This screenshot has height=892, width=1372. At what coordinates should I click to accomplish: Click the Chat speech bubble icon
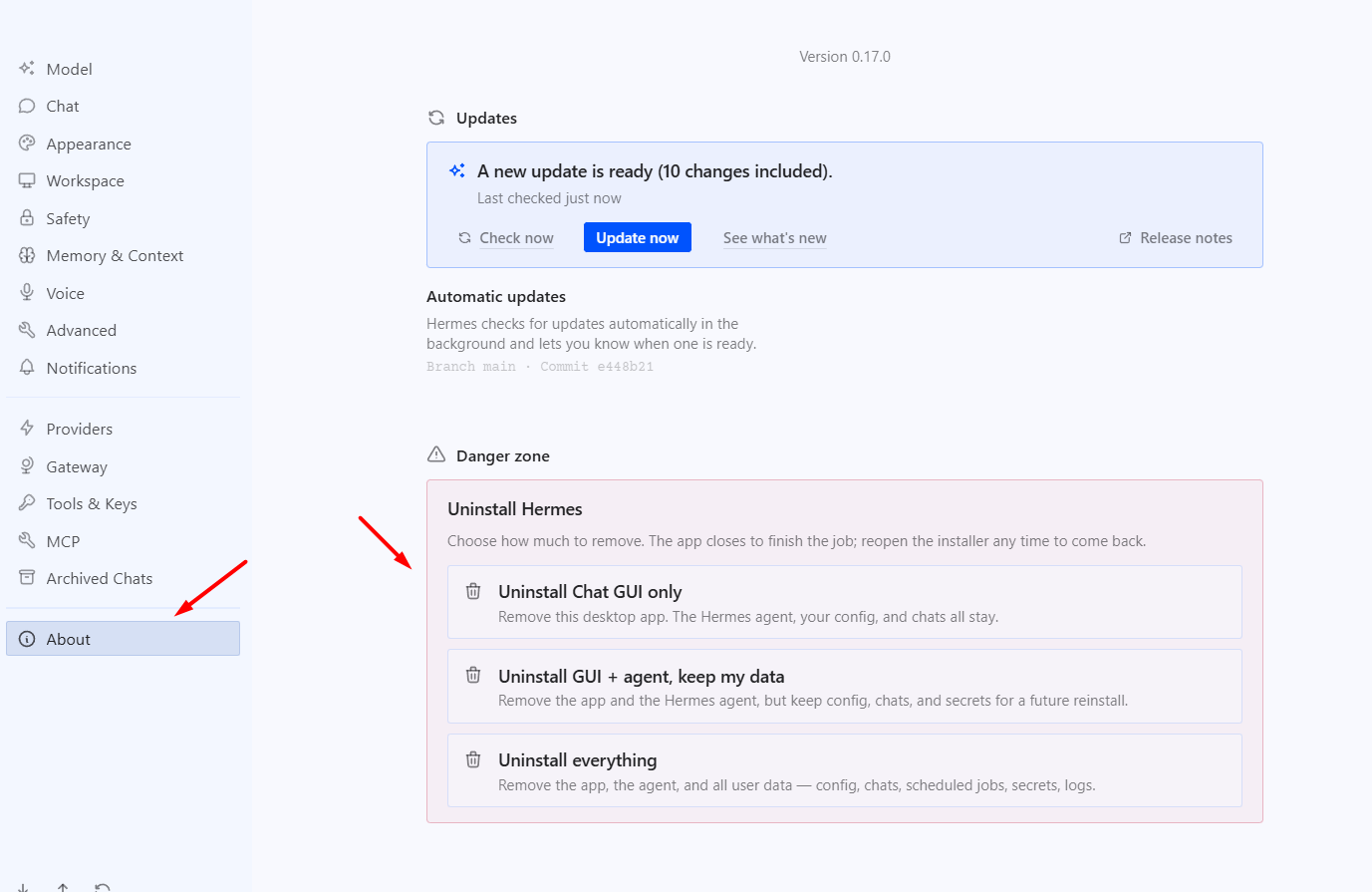[x=27, y=106]
